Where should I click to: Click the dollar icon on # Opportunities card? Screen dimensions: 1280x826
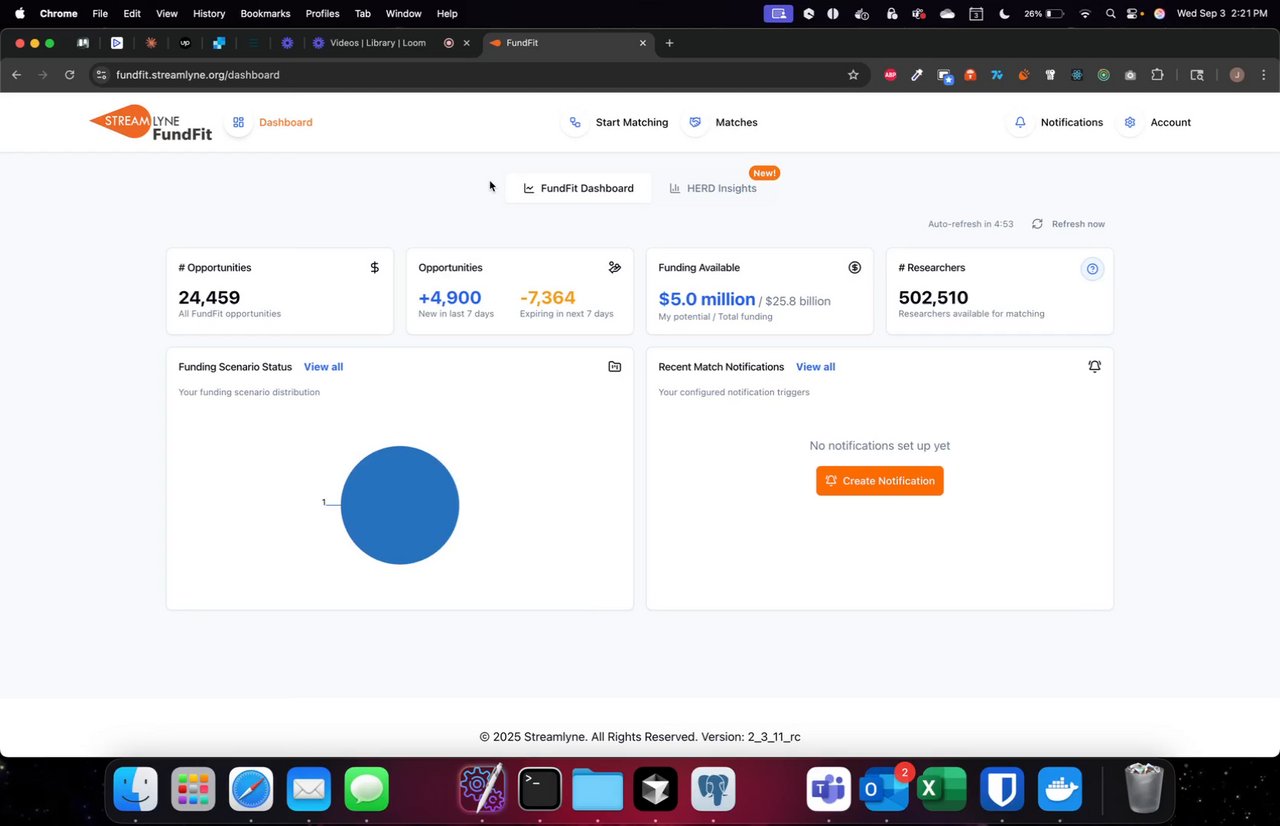[375, 267]
